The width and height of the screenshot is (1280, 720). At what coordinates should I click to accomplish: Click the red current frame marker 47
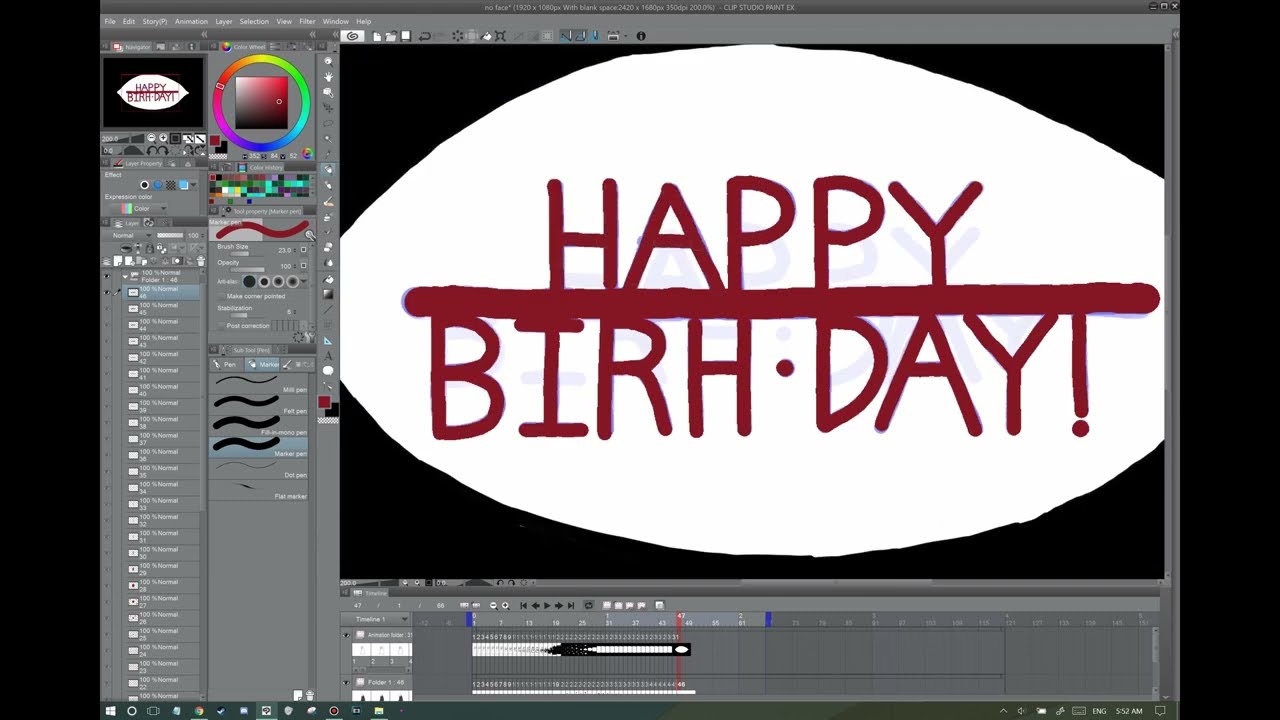pos(680,619)
